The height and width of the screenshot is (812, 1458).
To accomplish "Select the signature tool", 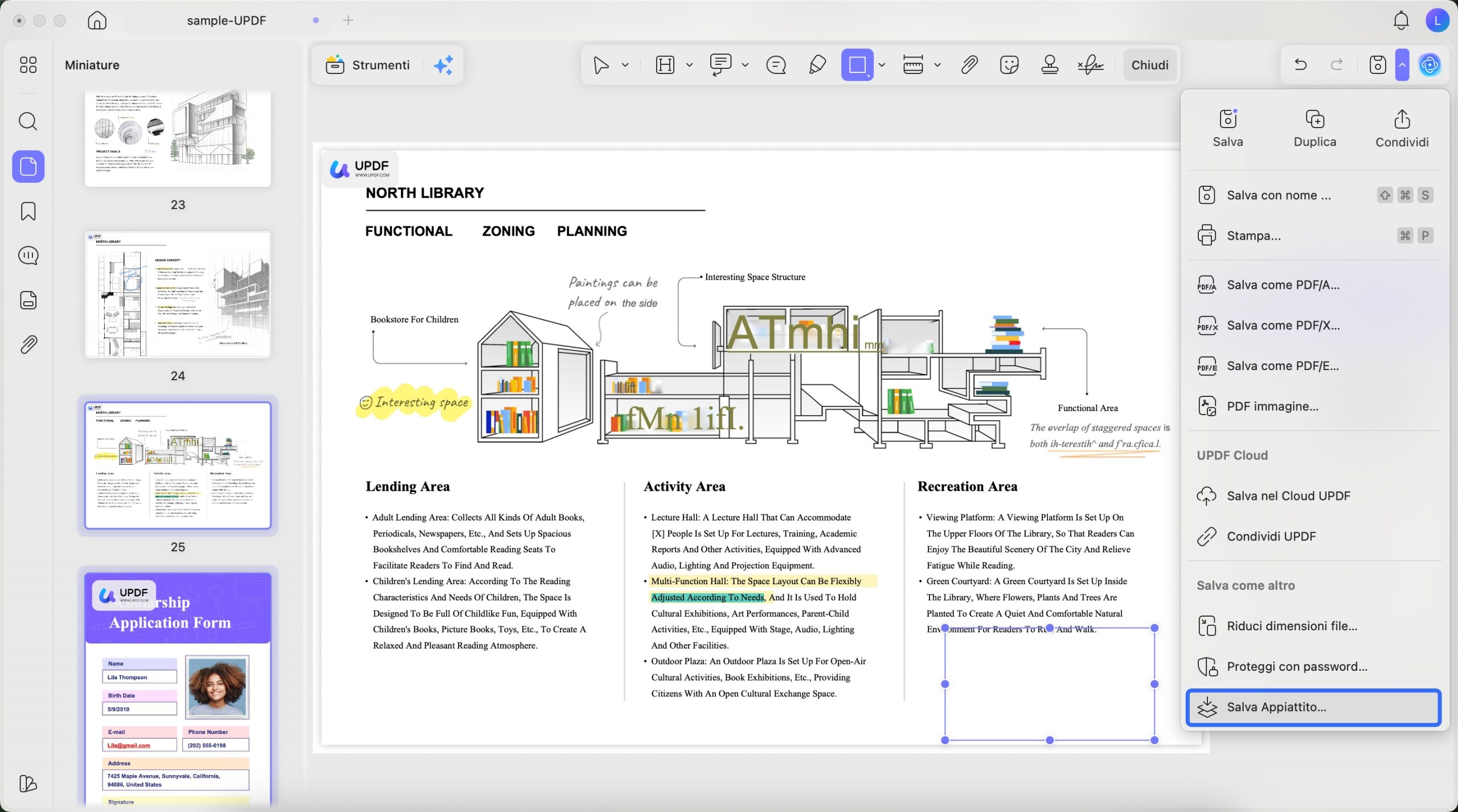I will click(1091, 65).
